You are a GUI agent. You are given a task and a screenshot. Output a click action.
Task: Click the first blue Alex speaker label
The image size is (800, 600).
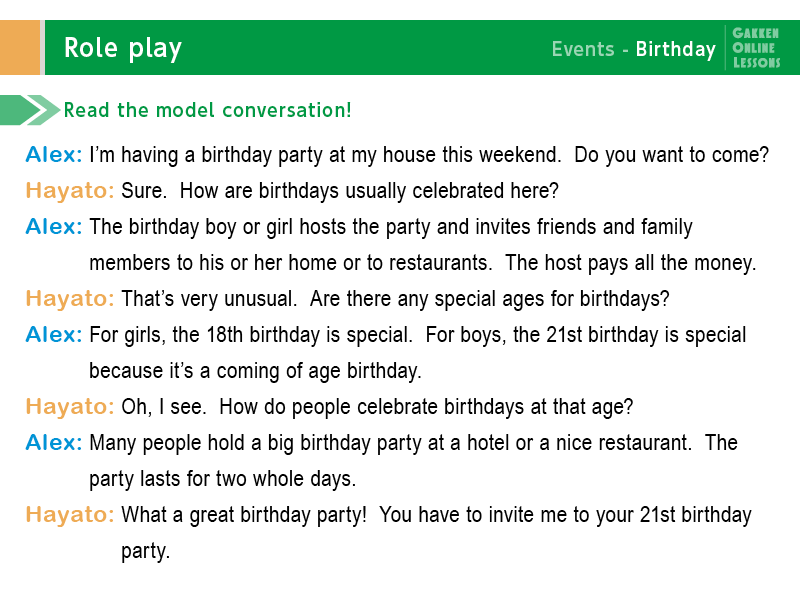coord(54,155)
